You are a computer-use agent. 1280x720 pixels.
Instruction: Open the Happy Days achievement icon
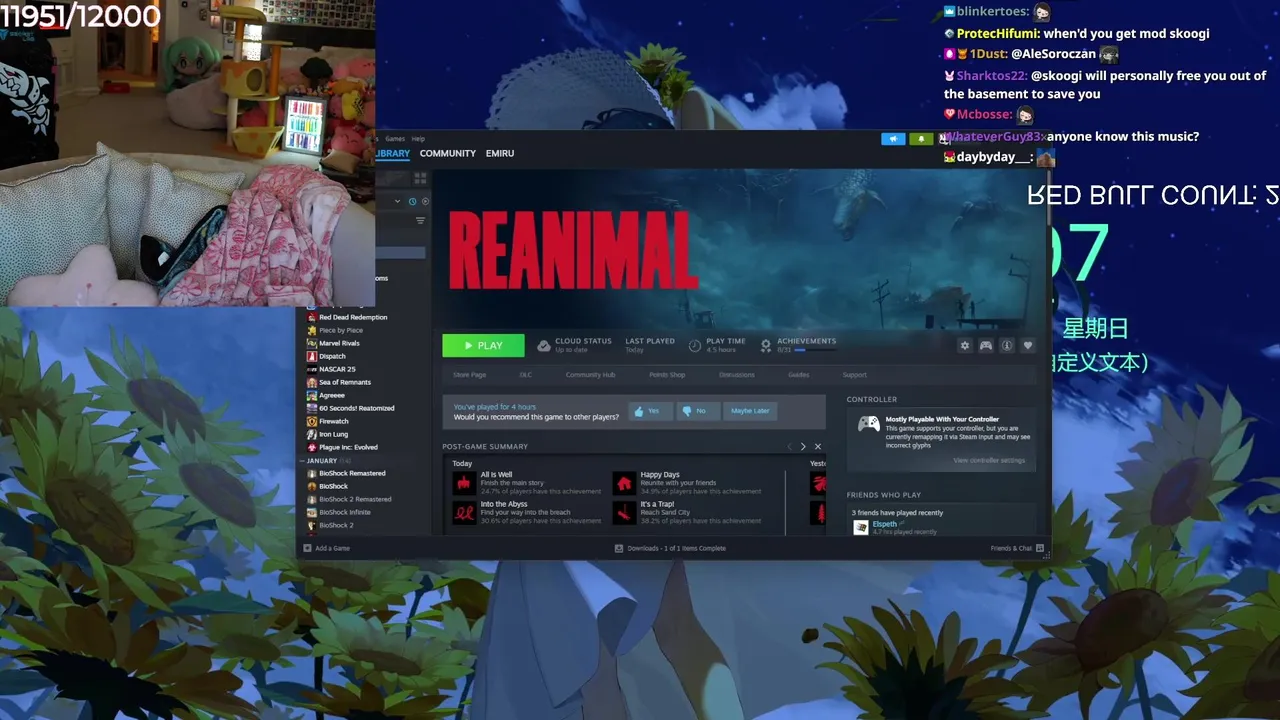(x=624, y=483)
